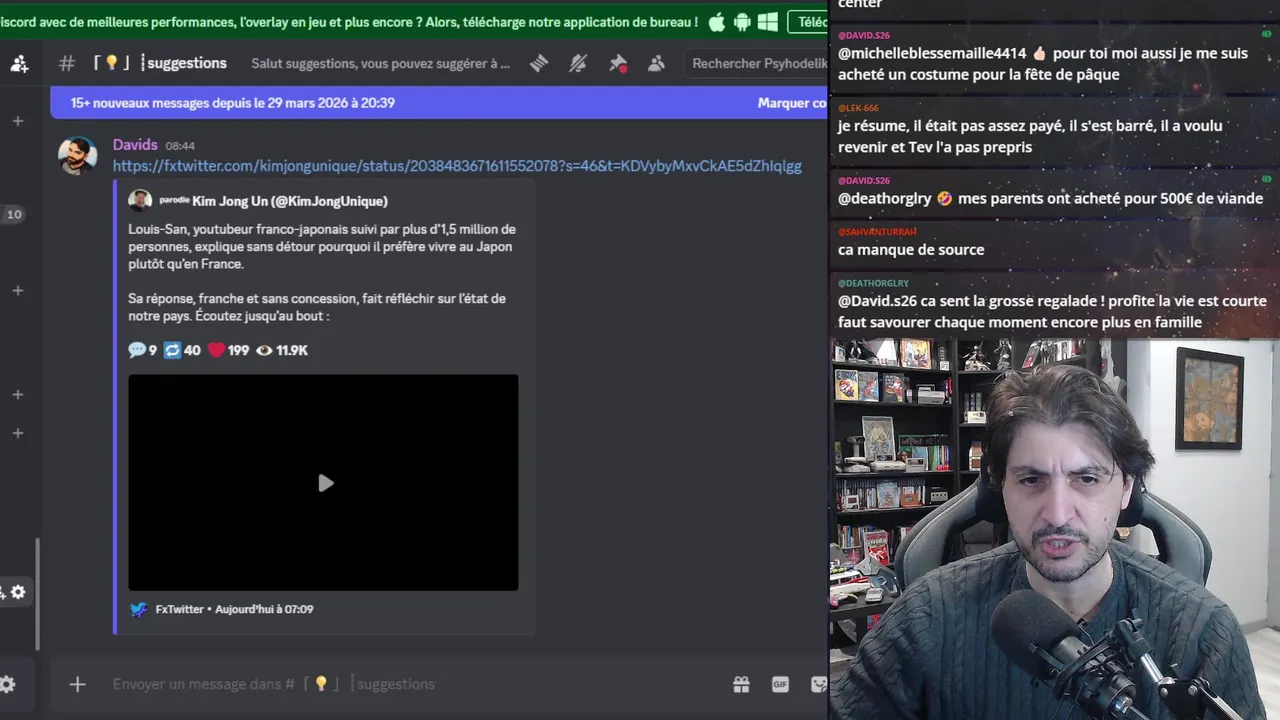Download the Android app icon
Image resolution: width=1280 pixels, height=720 pixels.
[742, 22]
